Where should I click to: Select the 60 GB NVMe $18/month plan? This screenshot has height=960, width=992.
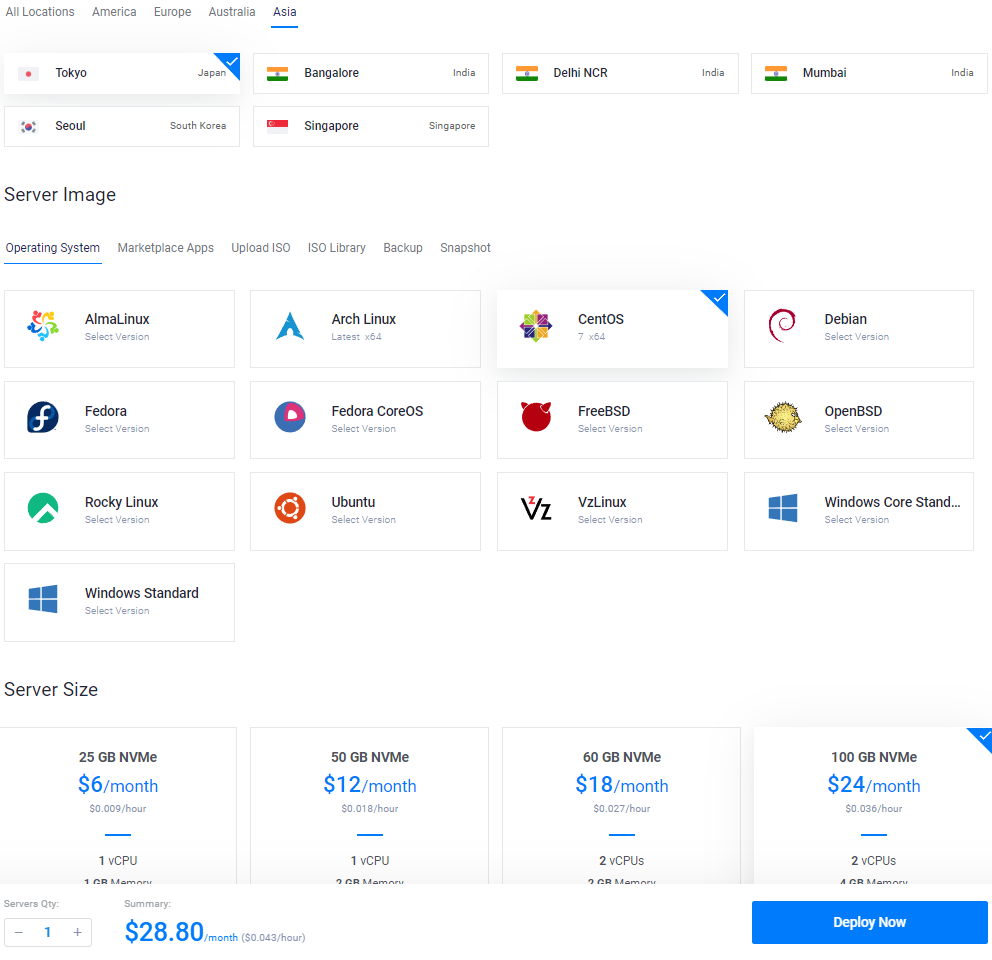pyautogui.click(x=621, y=806)
